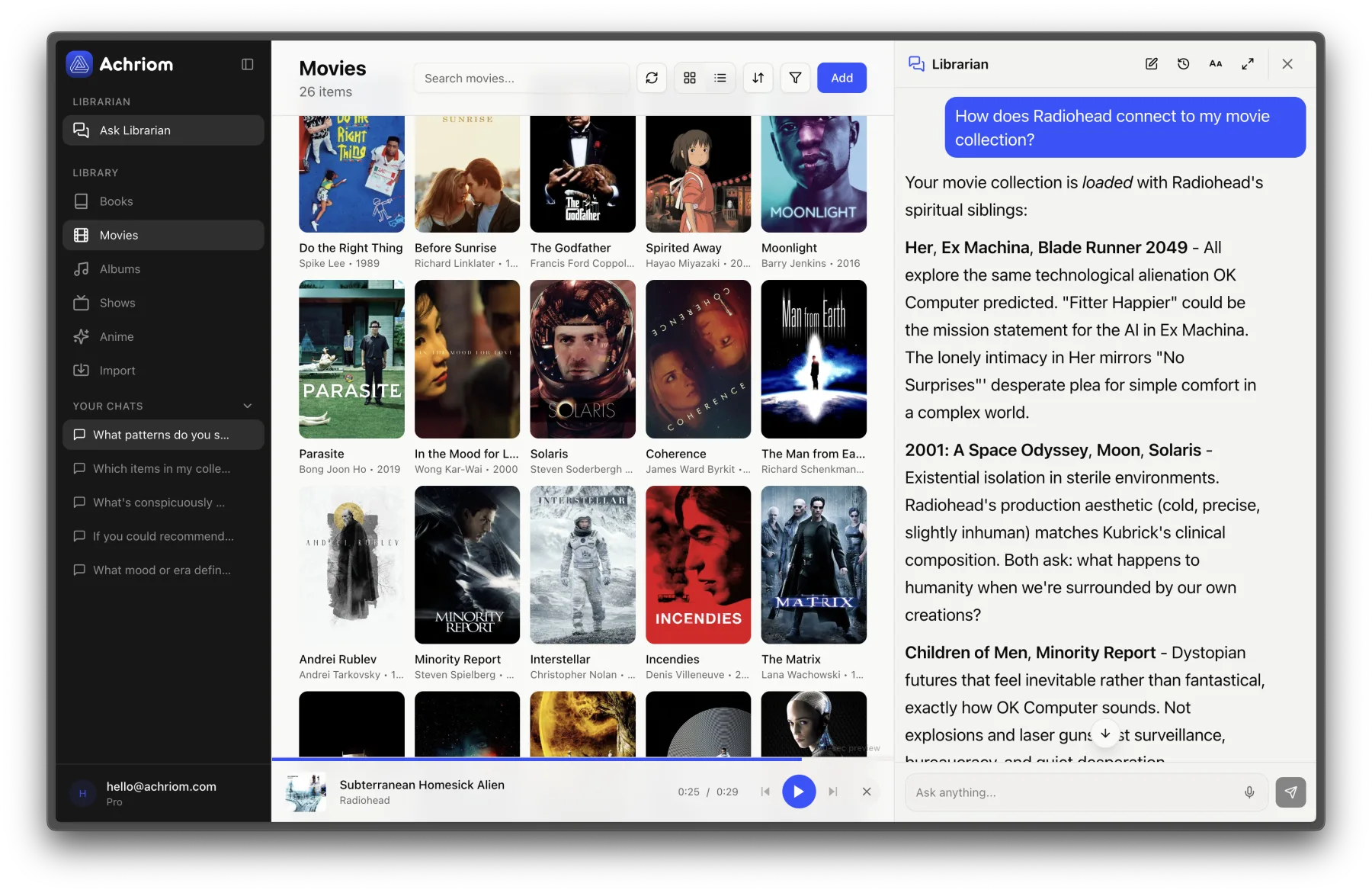1372x893 pixels.
Task: Open The Godfather poster
Action: click(583, 174)
